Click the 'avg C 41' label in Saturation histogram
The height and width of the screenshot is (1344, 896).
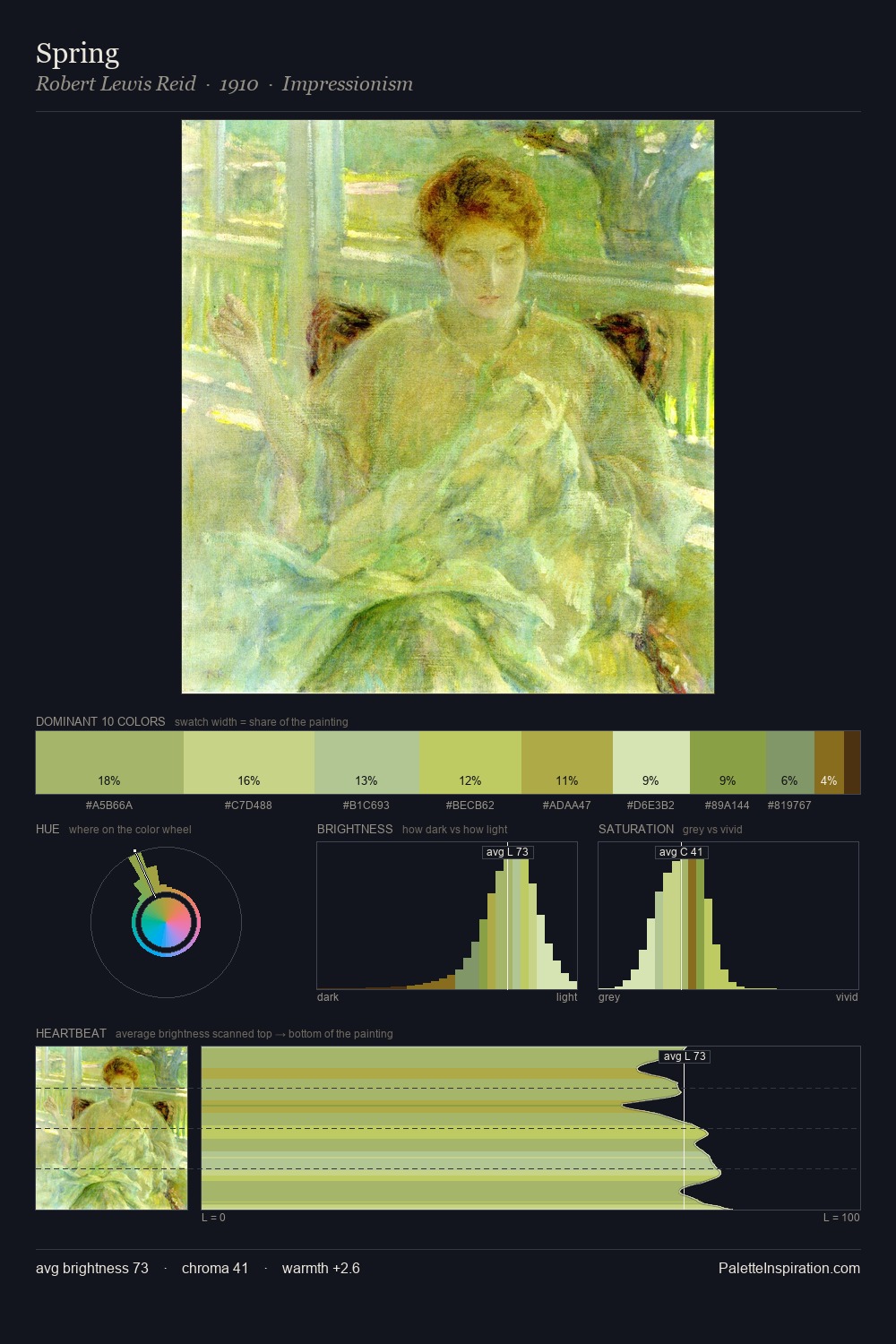[681, 852]
